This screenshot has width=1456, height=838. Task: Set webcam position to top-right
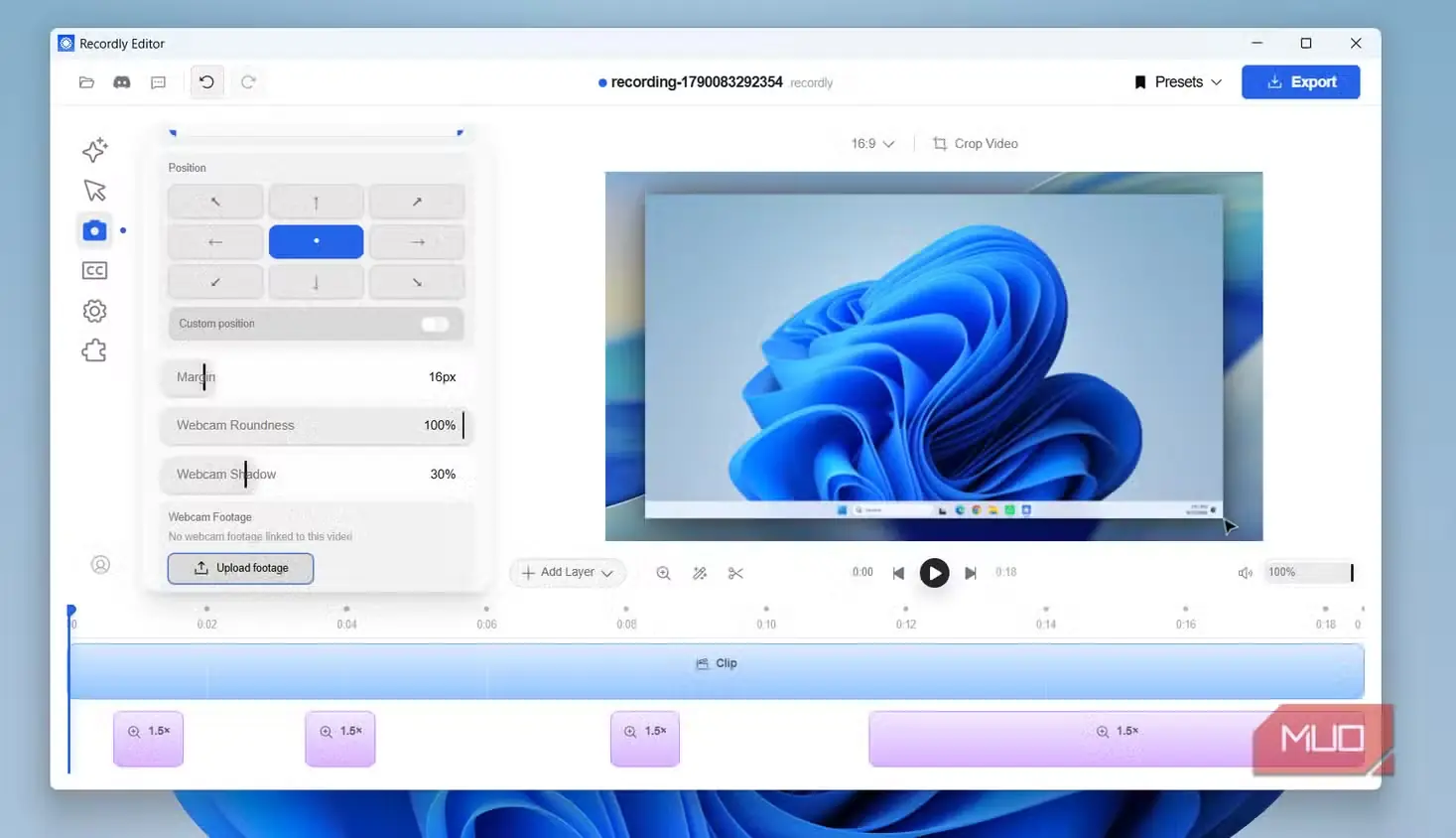click(417, 202)
